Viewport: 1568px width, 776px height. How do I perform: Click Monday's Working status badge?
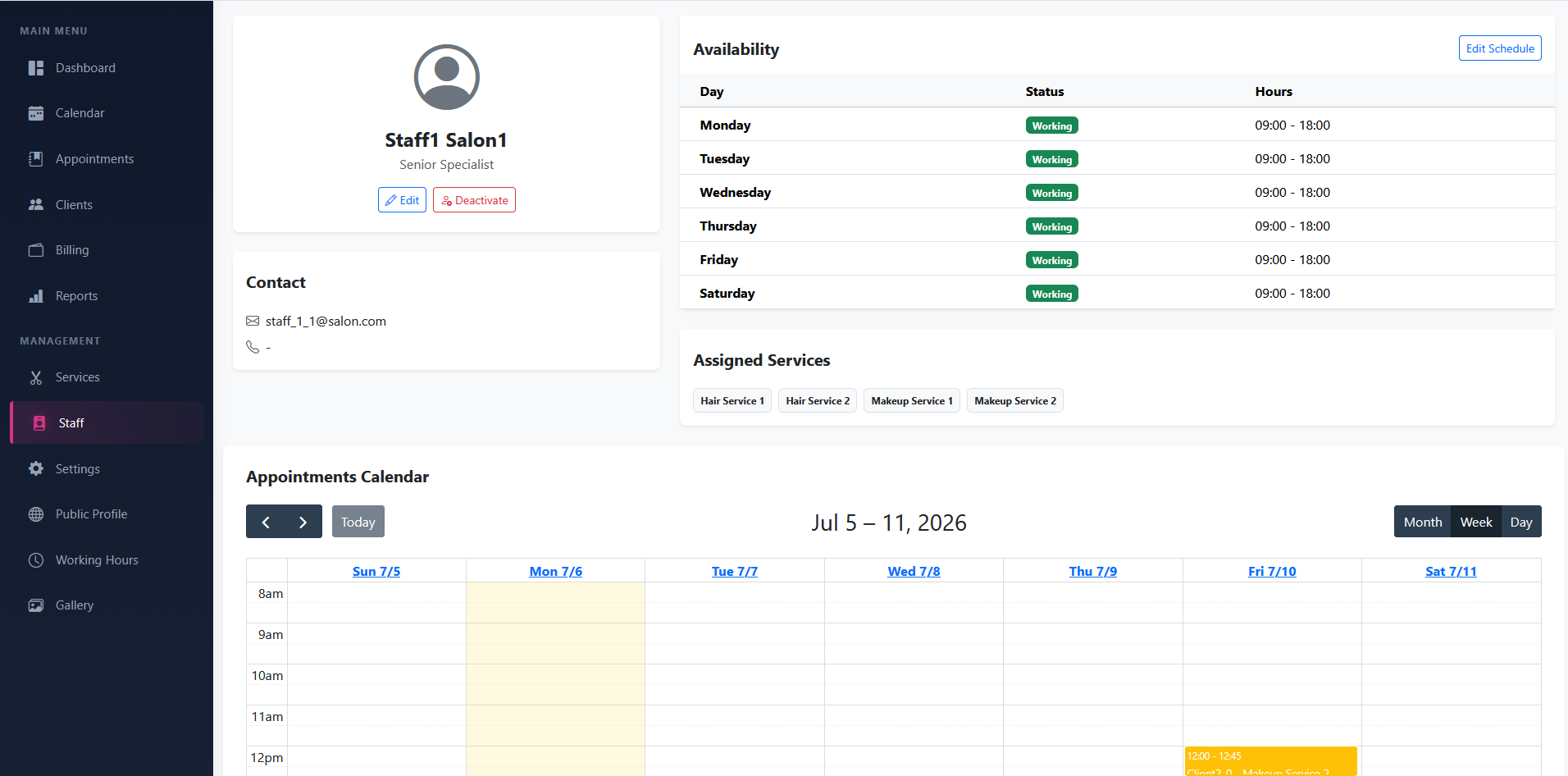[1052, 126]
